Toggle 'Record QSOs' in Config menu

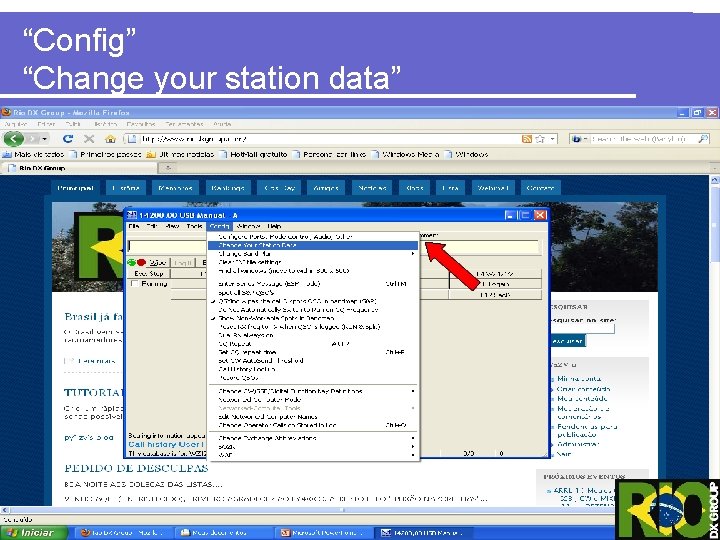[239, 377]
